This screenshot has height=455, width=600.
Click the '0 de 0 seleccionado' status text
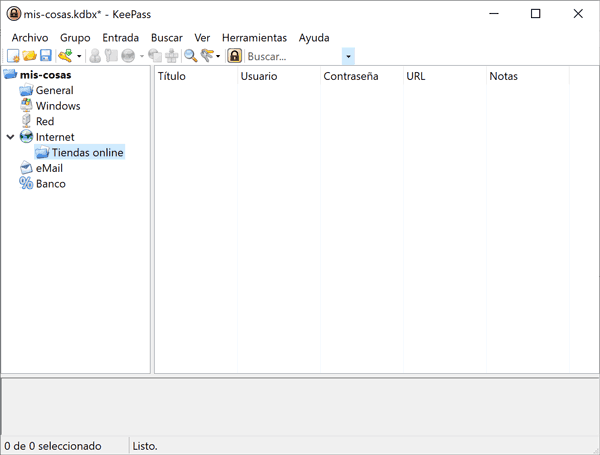click(53, 446)
